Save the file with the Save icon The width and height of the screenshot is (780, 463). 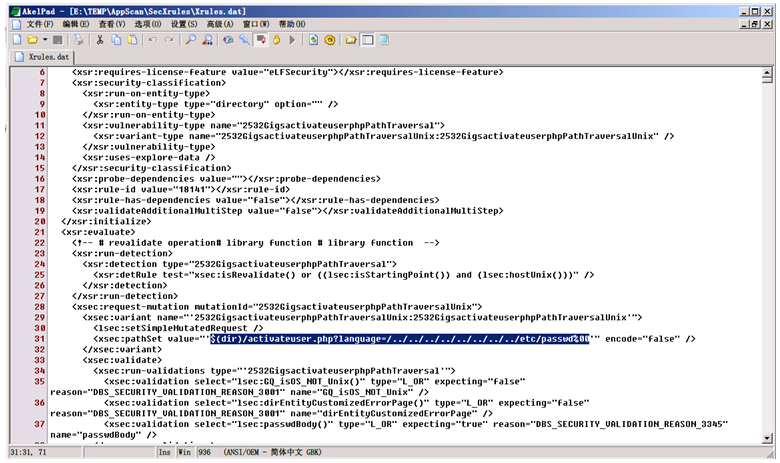click(58, 40)
